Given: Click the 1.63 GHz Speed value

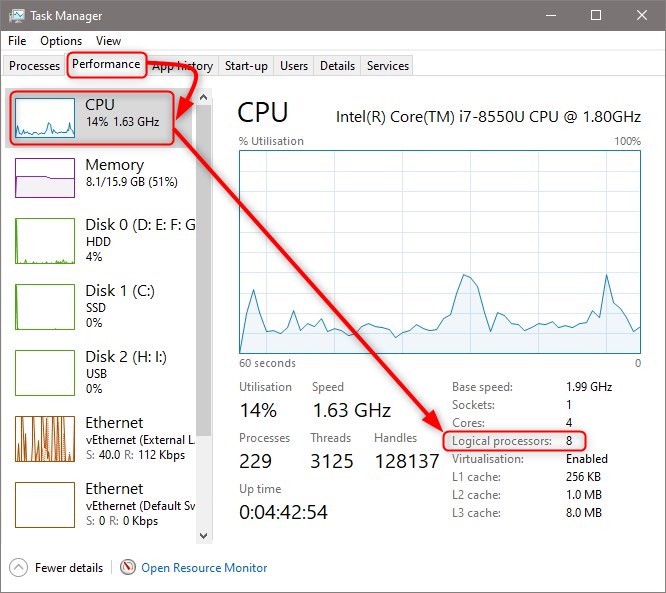Looking at the screenshot, I should point(352,410).
